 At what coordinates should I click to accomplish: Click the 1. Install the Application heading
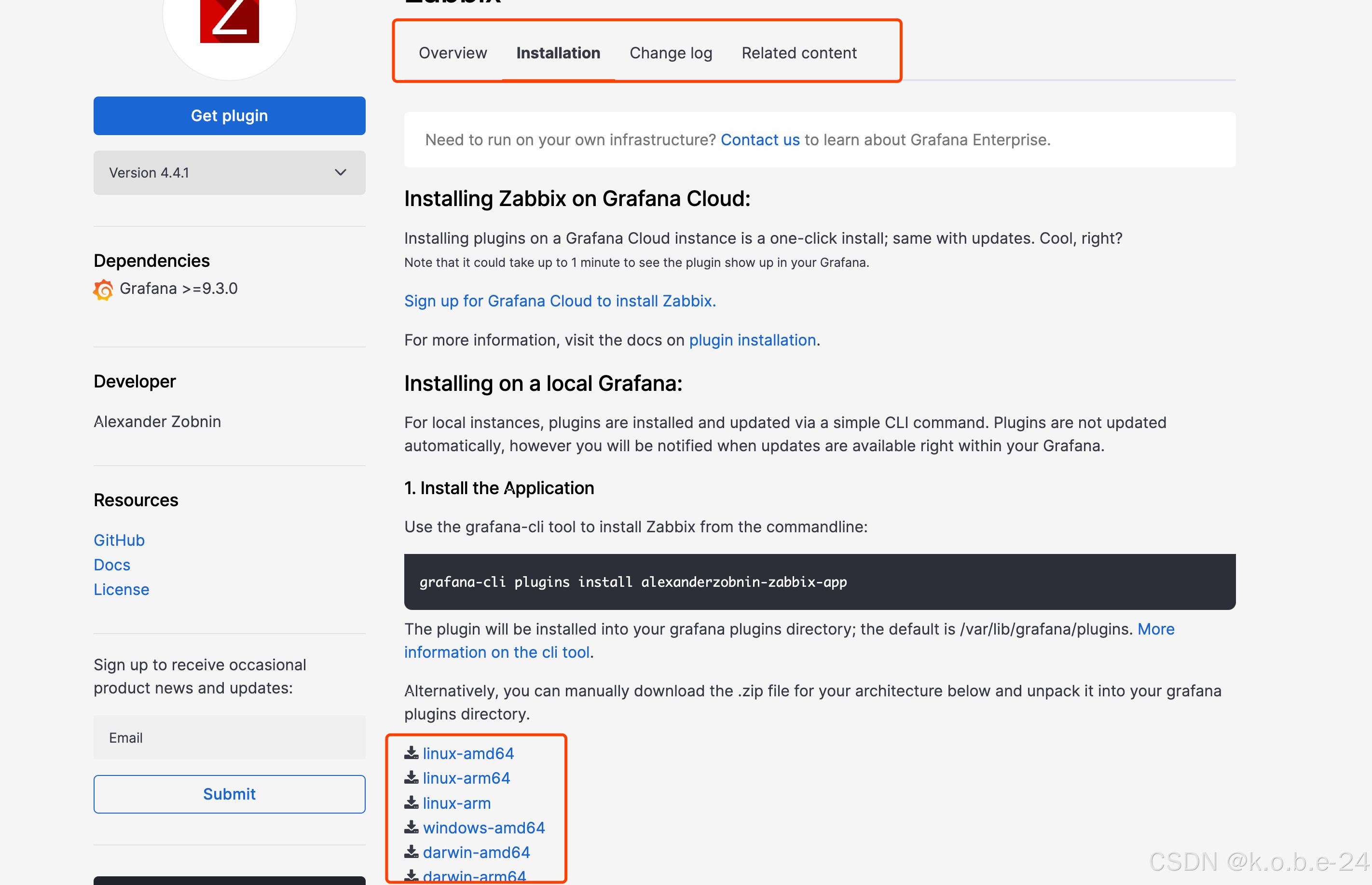tap(499, 487)
